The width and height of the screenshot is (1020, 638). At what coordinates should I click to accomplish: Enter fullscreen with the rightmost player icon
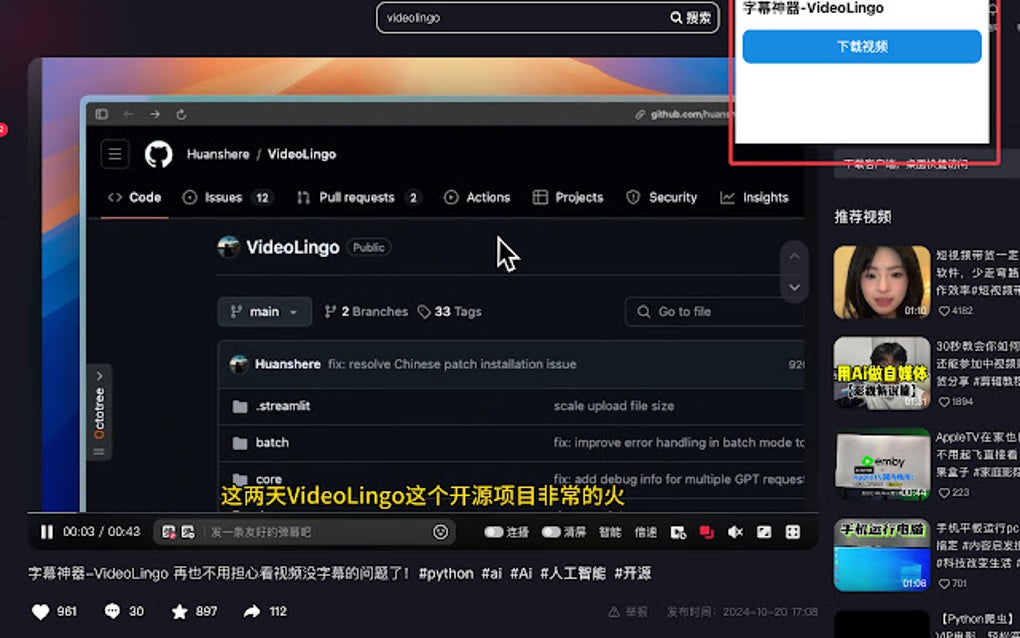click(792, 532)
